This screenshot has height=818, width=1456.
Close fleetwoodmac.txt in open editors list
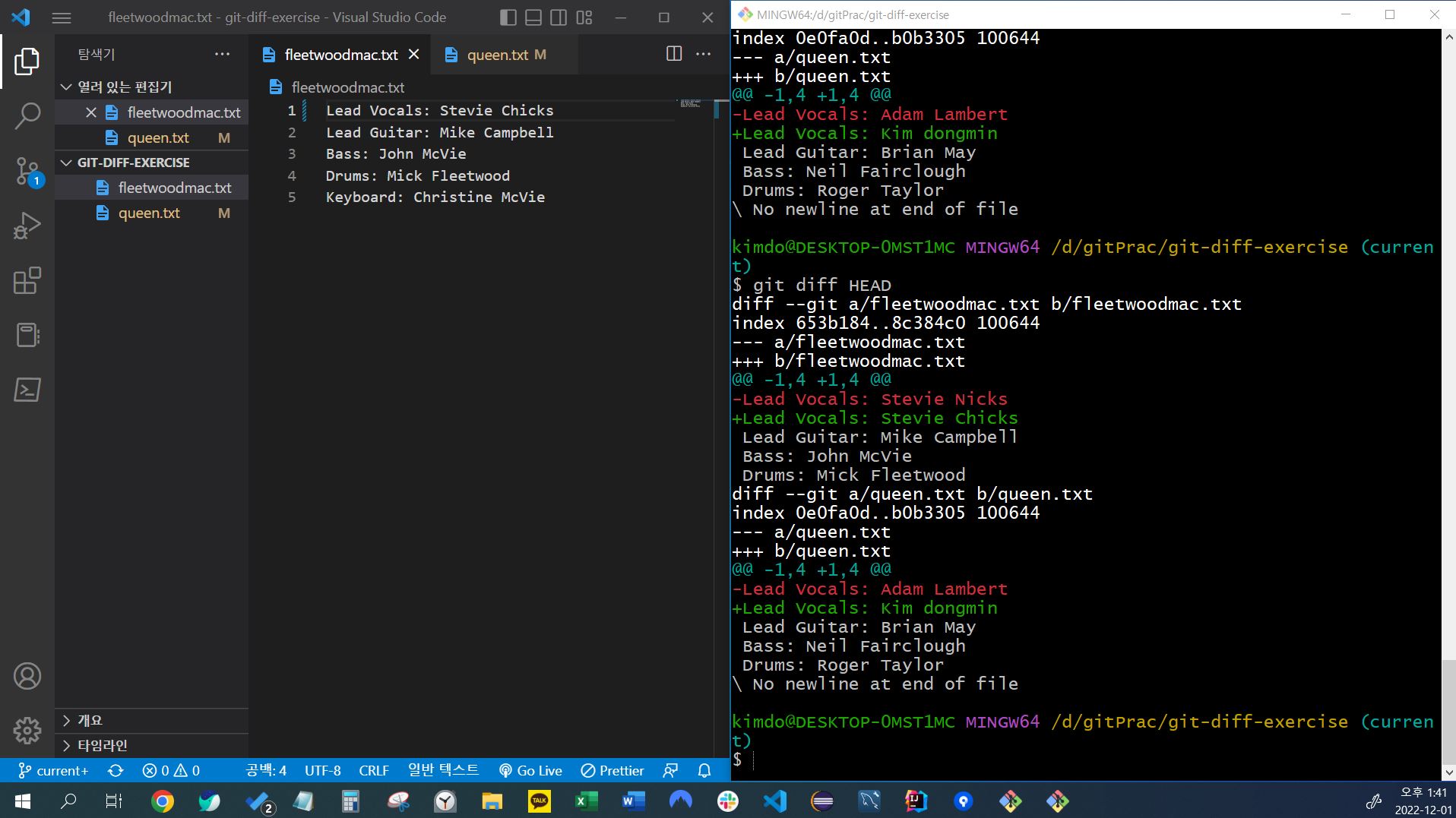[x=90, y=112]
